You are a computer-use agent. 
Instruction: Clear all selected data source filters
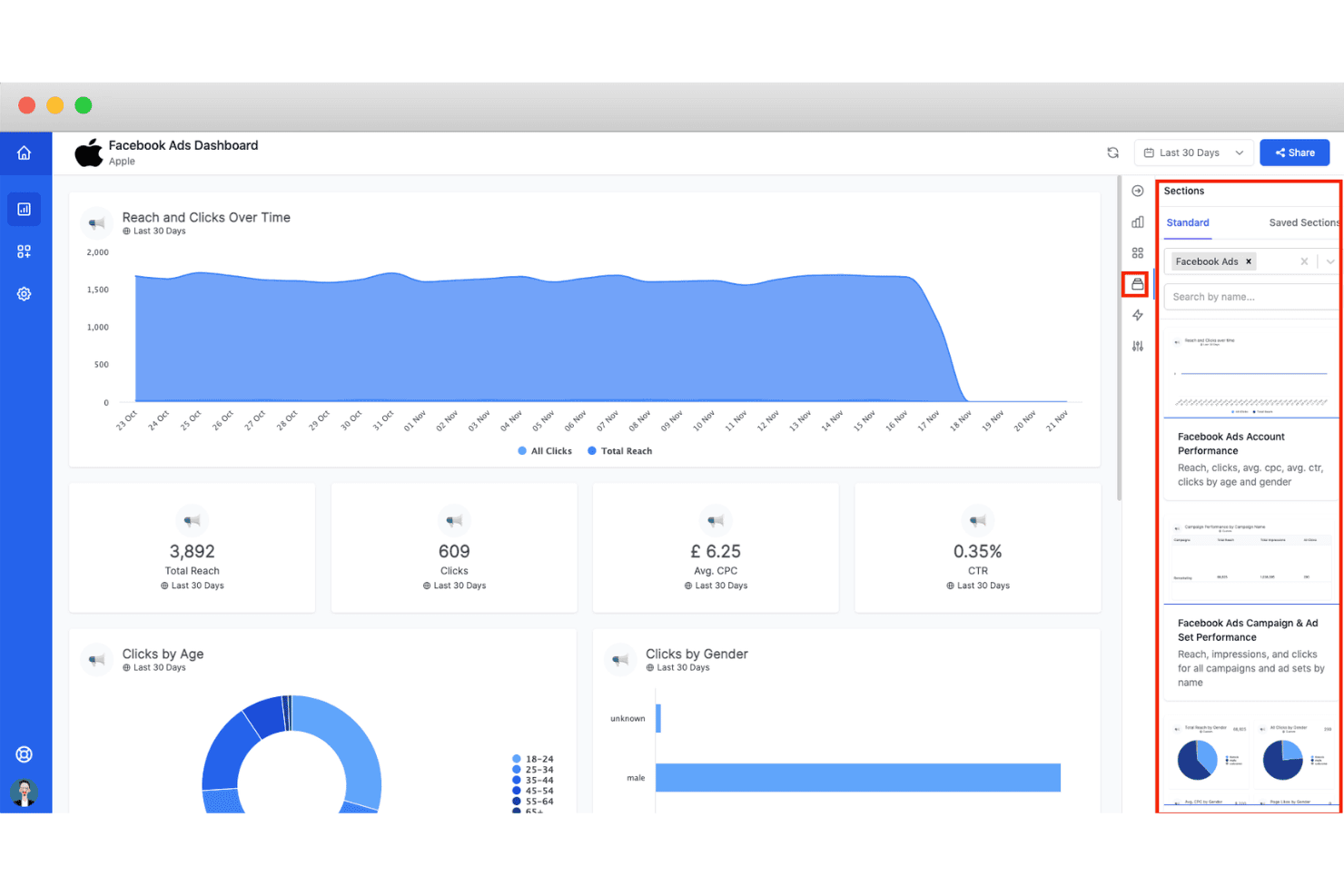[1304, 261]
